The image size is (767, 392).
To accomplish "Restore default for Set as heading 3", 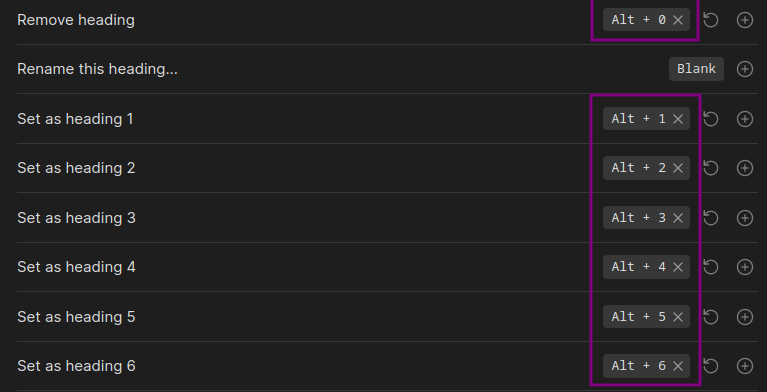I will (711, 218).
